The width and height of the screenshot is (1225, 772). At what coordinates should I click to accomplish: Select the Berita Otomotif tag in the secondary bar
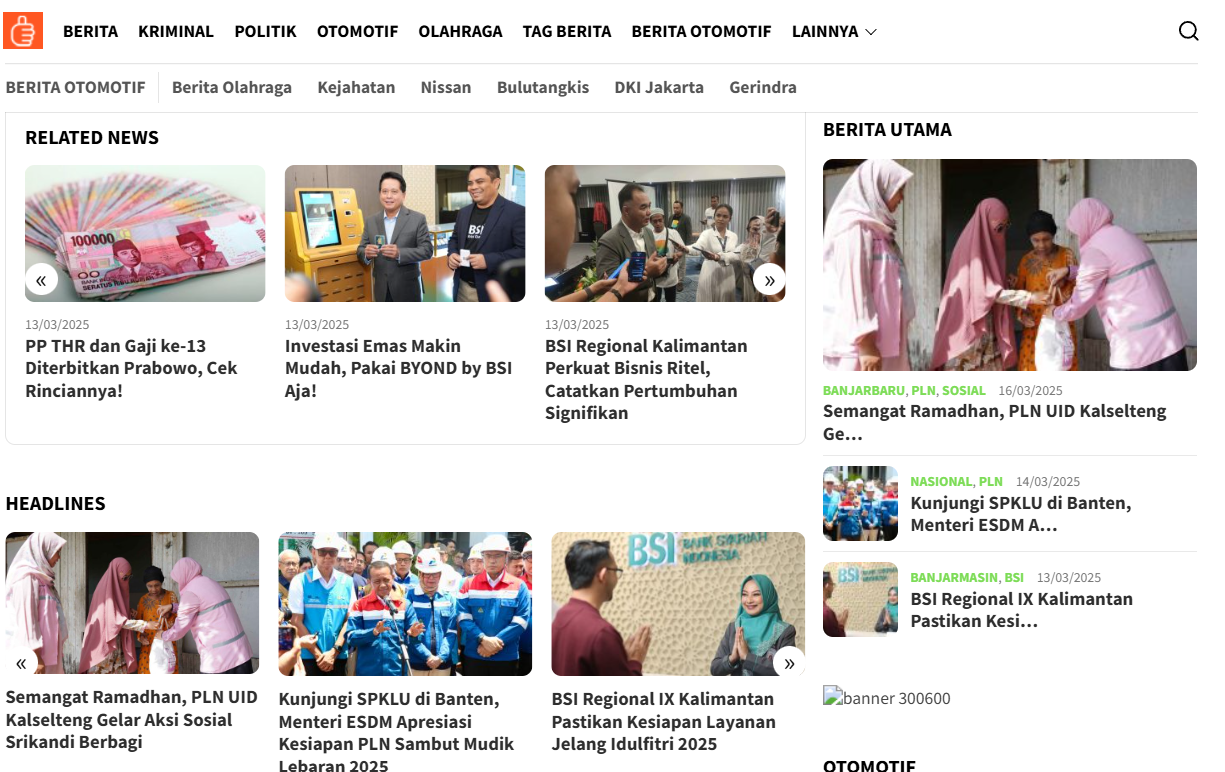click(76, 87)
